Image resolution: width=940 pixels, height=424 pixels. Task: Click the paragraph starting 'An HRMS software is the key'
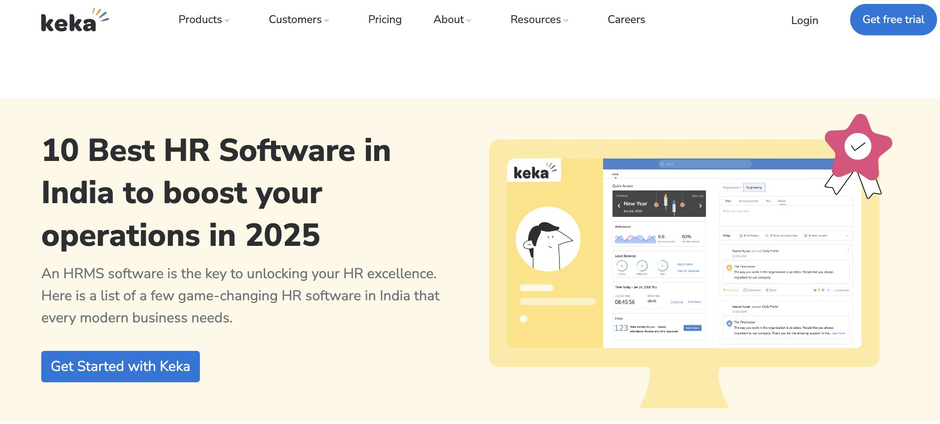tap(240, 296)
